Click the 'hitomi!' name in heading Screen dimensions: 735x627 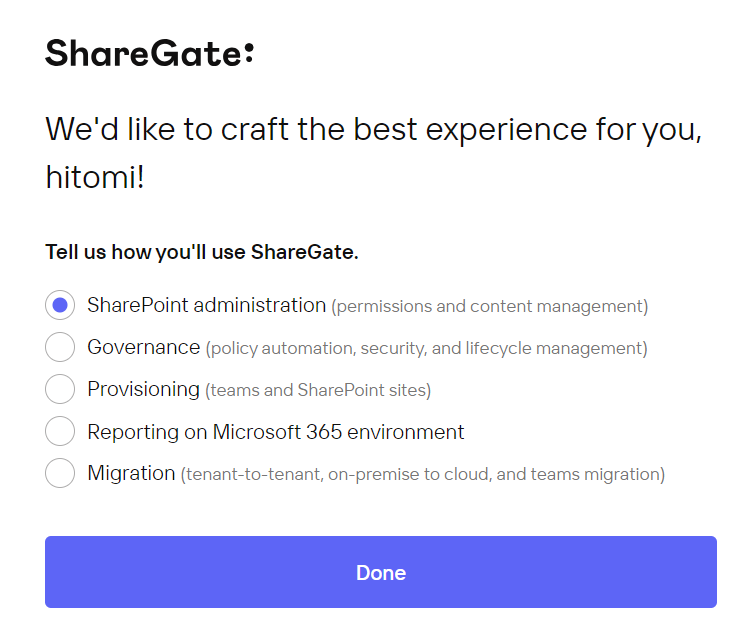tap(95, 178)
